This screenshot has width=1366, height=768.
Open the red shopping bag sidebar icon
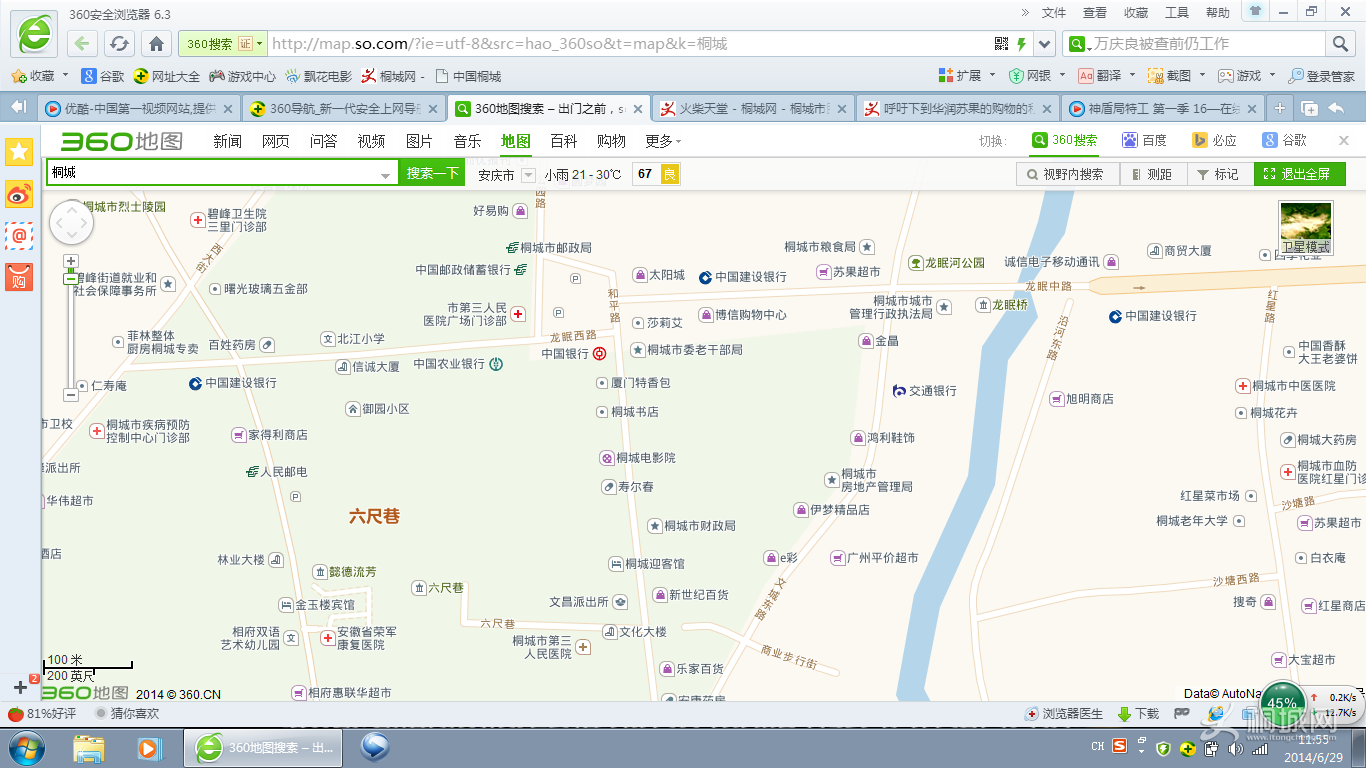(x=19, y=277)
